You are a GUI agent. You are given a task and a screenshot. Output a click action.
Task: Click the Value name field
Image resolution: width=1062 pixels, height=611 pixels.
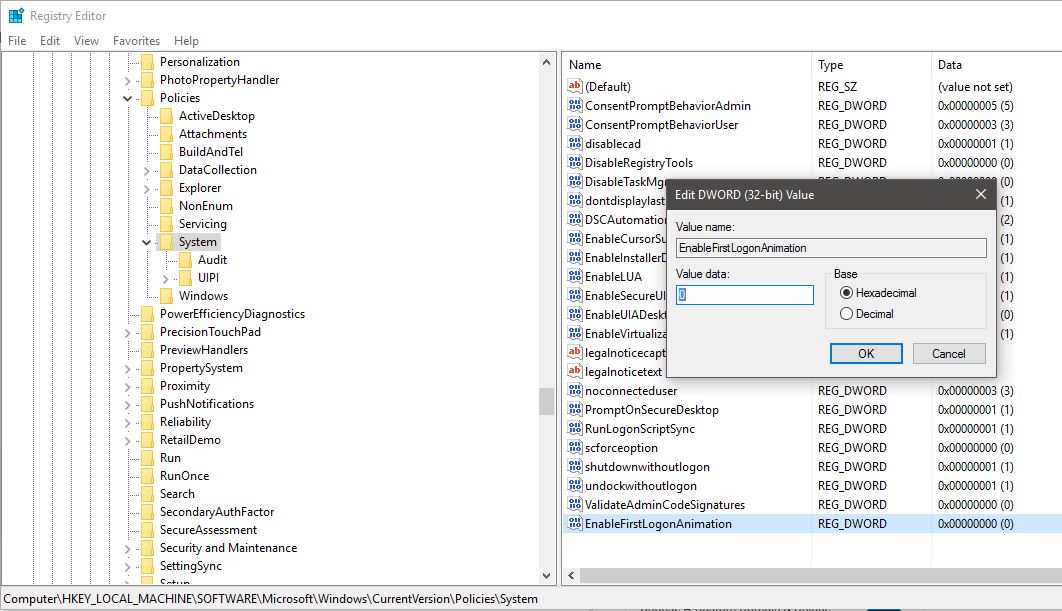point(831,248)
